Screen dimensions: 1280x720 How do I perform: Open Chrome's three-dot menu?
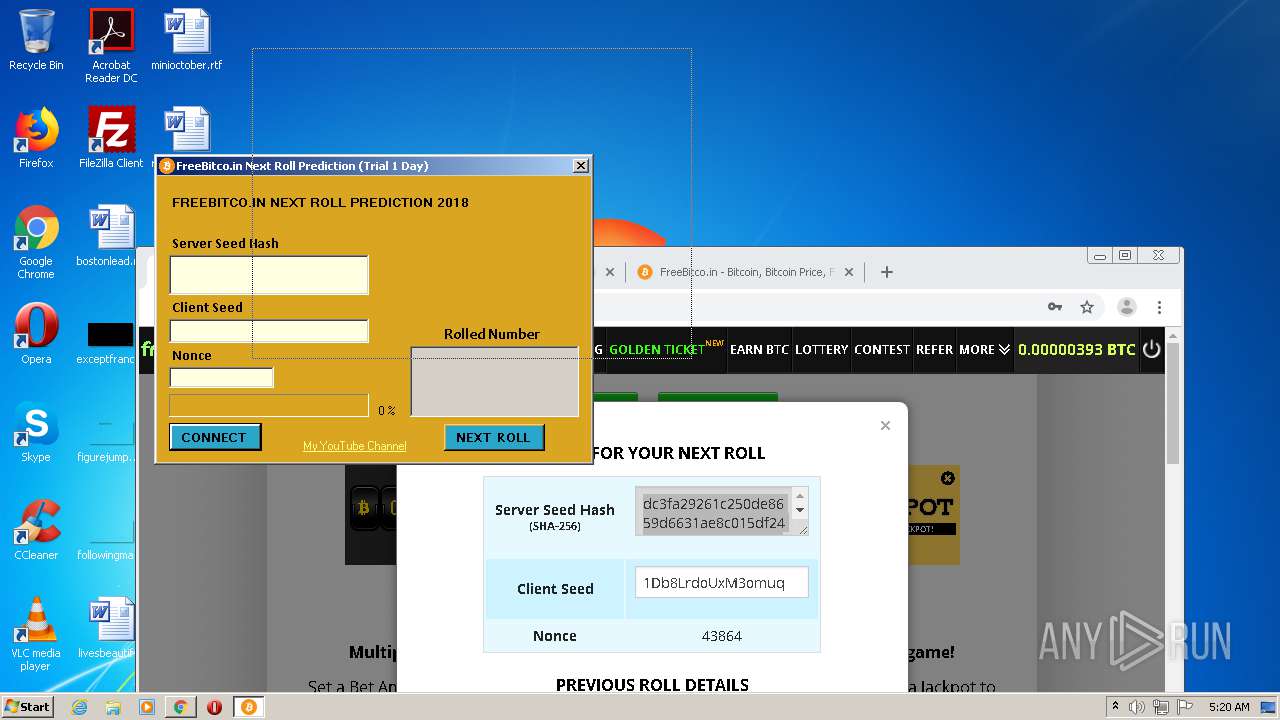tap(1159, 307)
